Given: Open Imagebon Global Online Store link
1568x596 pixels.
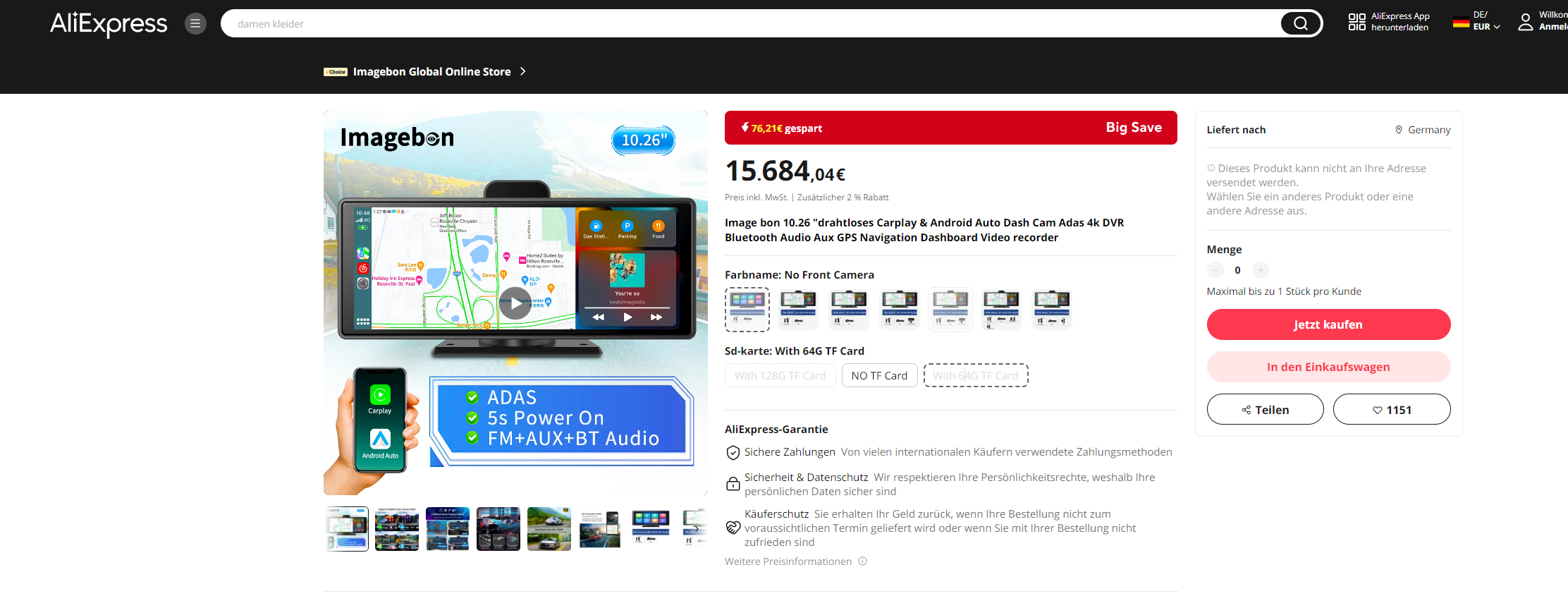Looking at the screenshot, I should point(431,72).
